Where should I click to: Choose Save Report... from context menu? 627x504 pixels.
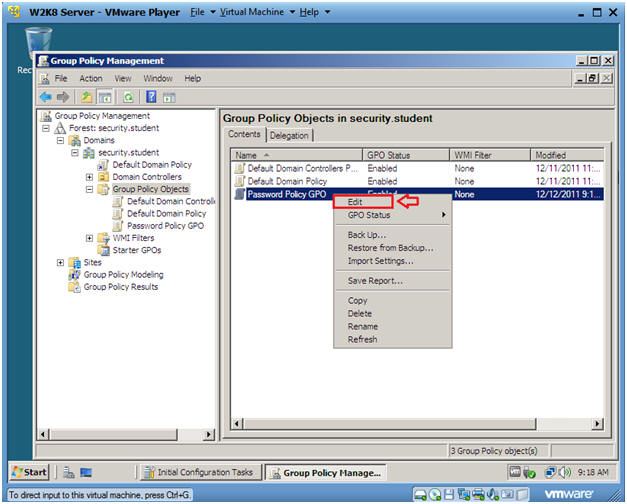point(392,281)
